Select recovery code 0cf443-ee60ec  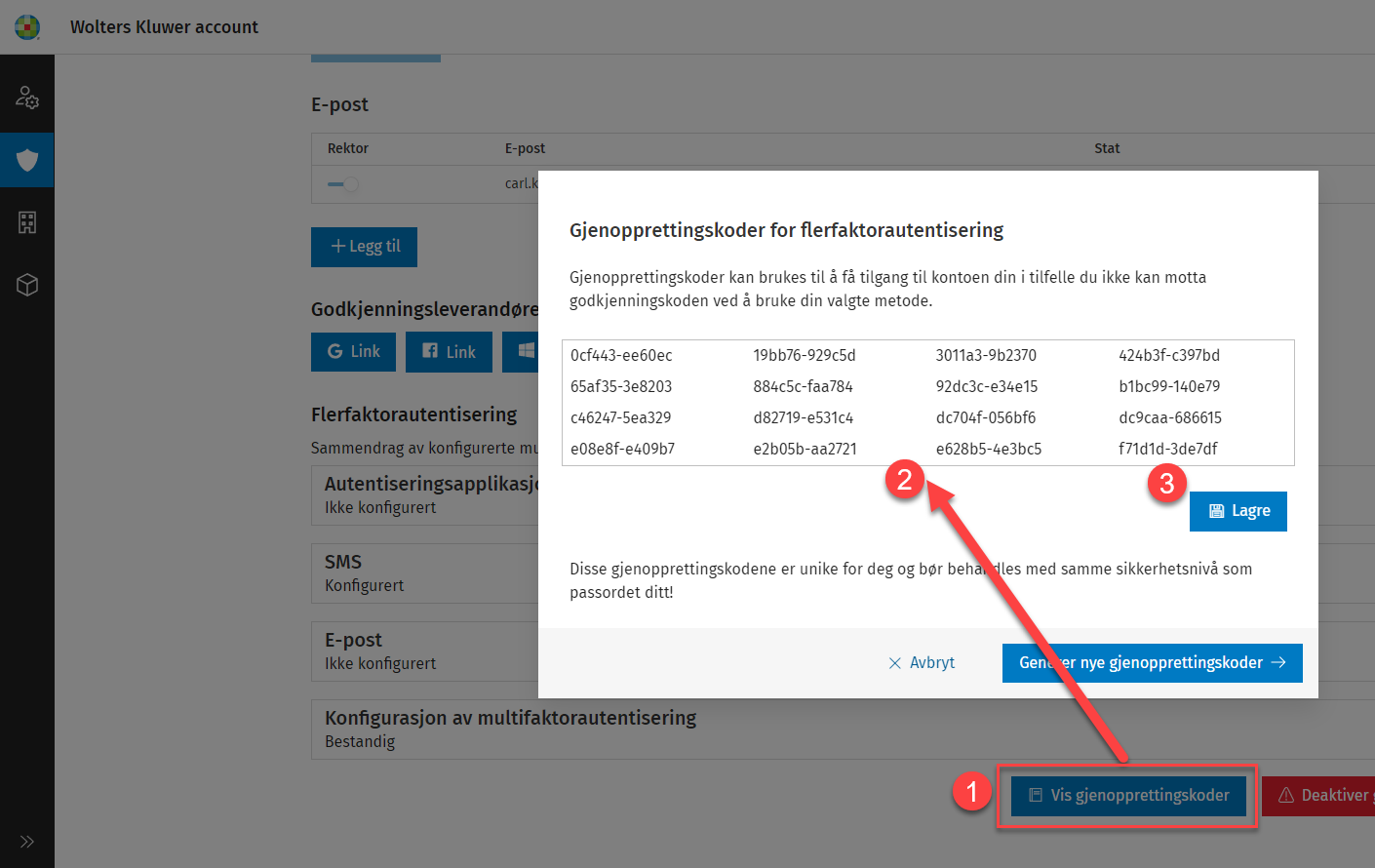(x=621, y=355)
